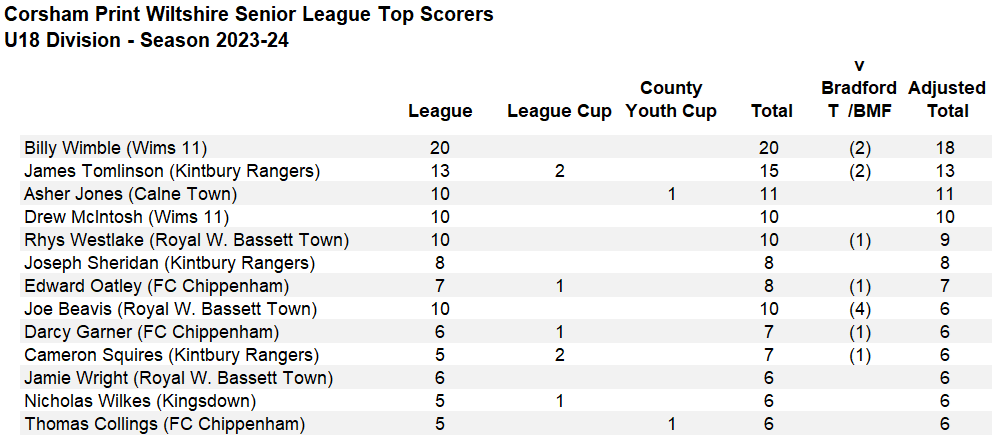Select the Joseph Sheridan (Kintbury Rangers) row

(x=505, y=263)
